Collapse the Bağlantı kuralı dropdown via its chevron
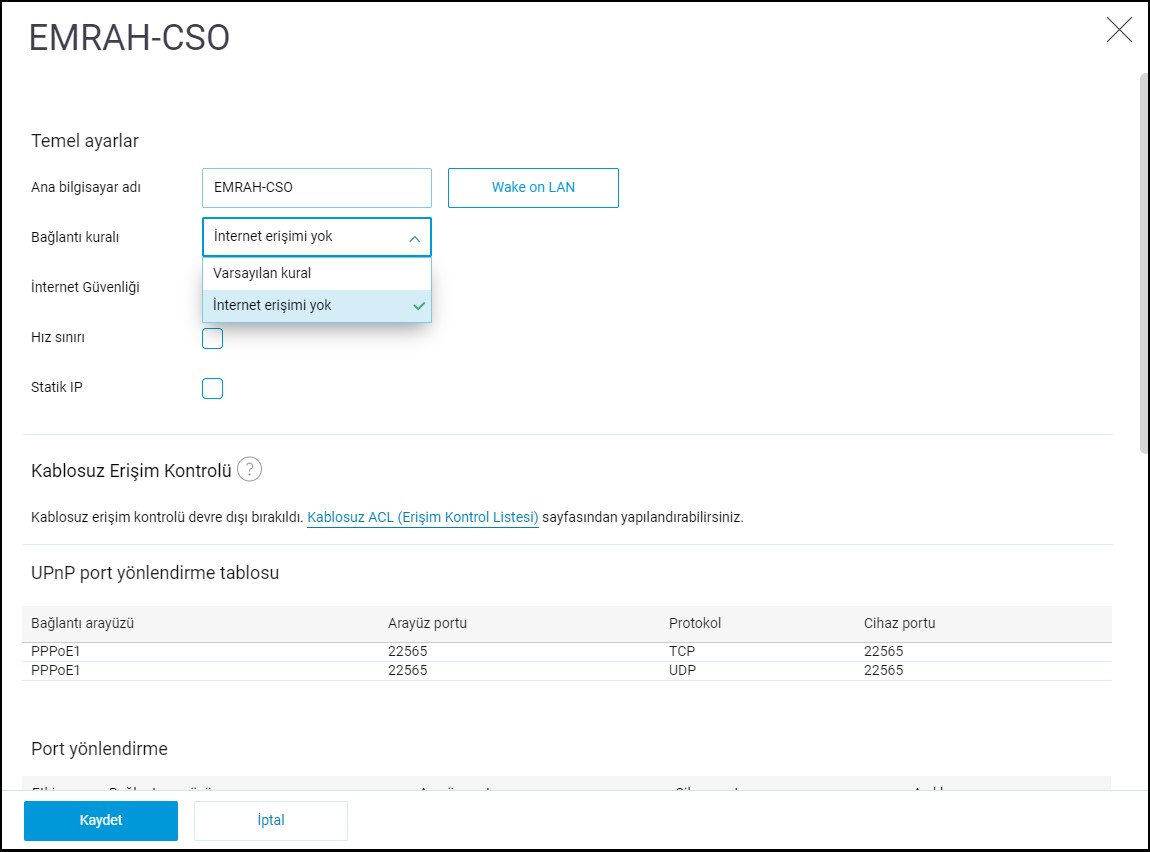 pyautogui.click(x=414, y=238)
